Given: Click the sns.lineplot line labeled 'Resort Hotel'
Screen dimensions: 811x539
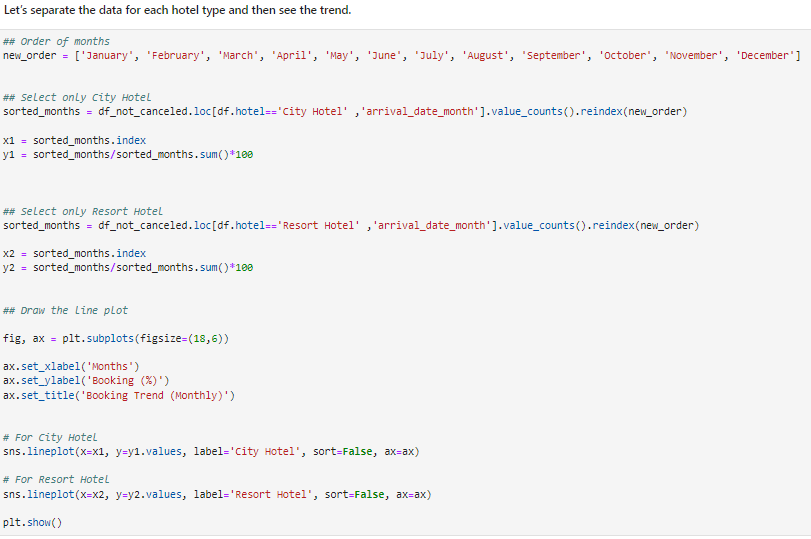Looking at the screenshot, I should point(217,494).
